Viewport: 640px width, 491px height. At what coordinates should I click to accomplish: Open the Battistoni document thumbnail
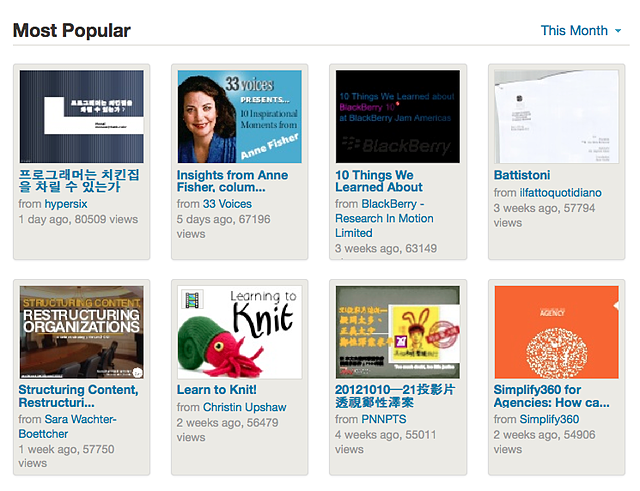pos(556,116)
